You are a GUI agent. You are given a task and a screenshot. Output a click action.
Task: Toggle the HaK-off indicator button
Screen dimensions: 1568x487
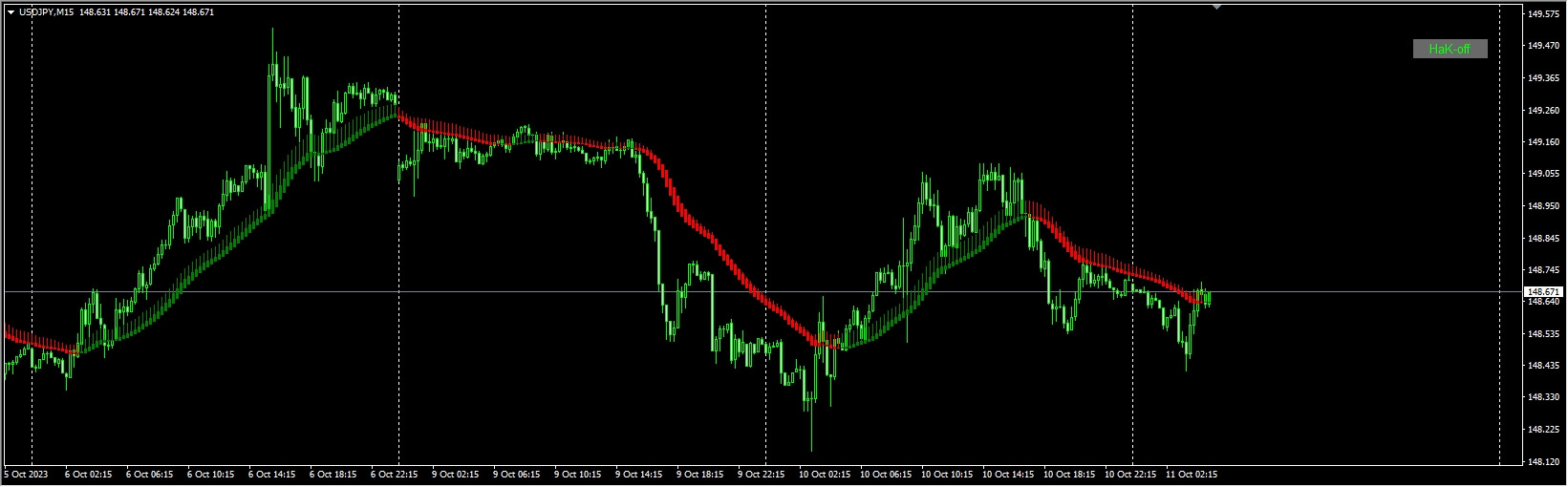coord(1450,49)
